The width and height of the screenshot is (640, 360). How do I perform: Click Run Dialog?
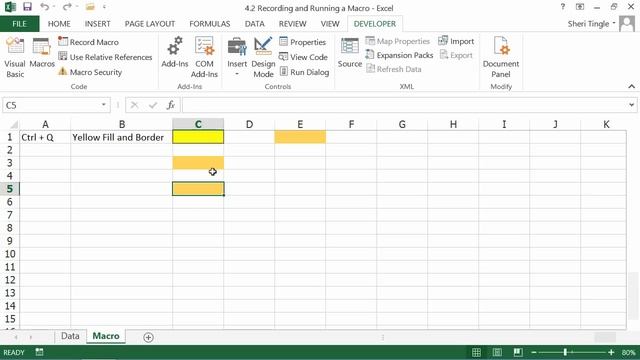(x=304, y=72)
